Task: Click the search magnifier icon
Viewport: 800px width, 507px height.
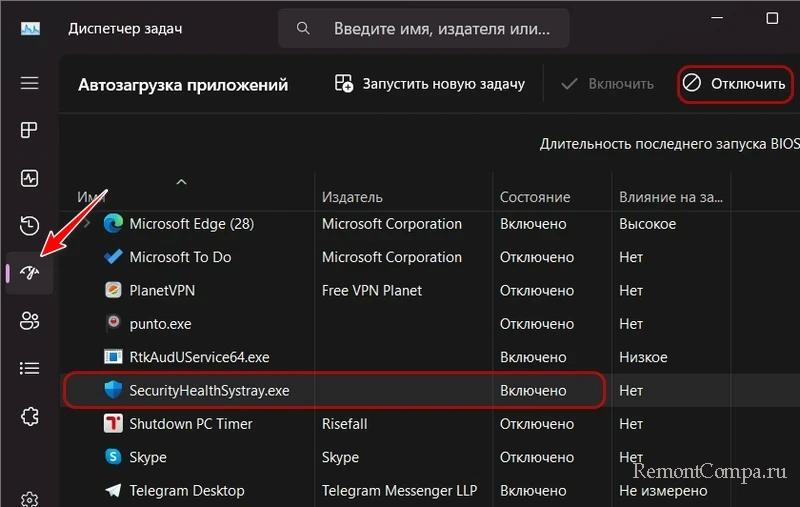Action: click(303, 29)
